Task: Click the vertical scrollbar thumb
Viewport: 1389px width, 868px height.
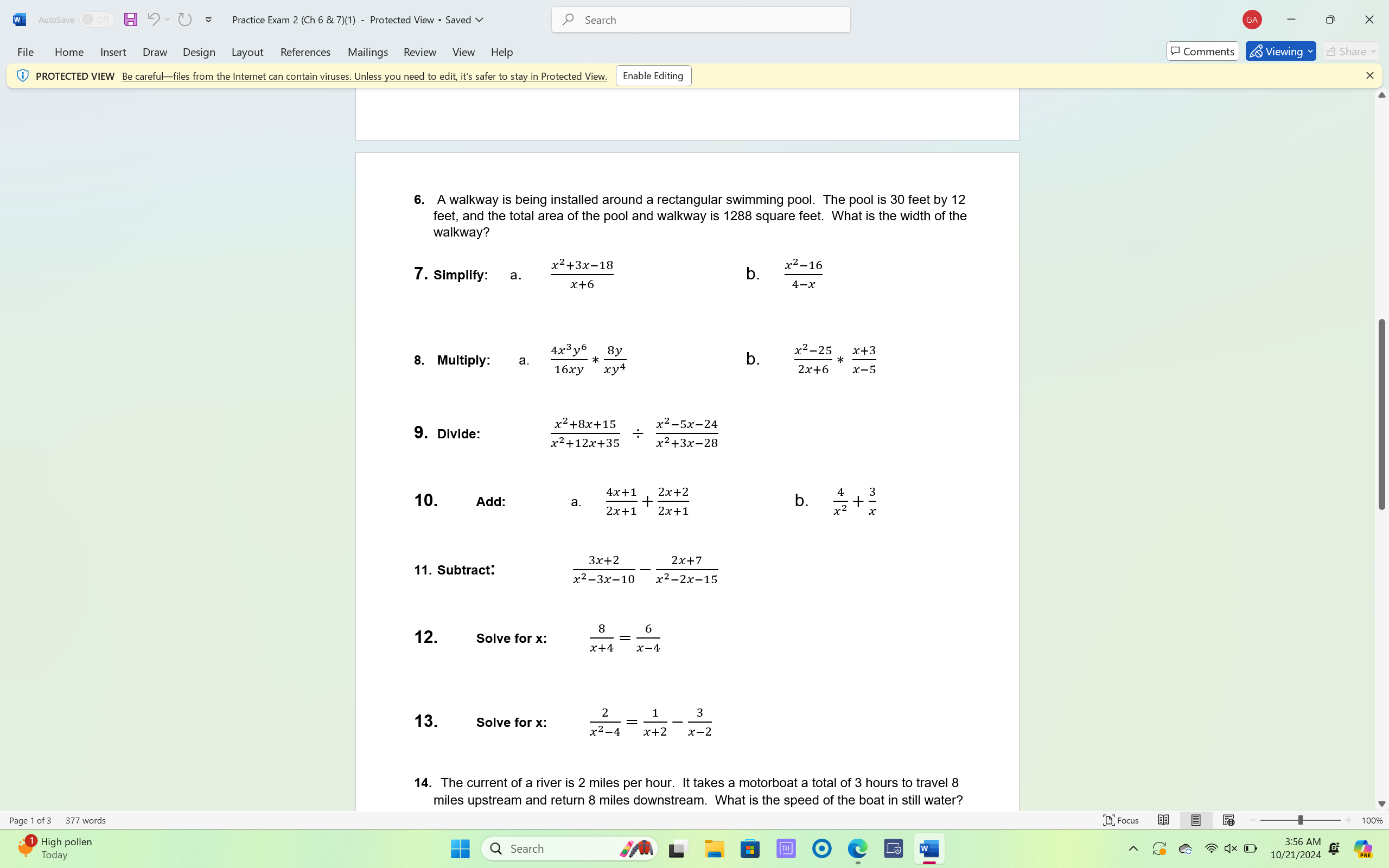Action: click(x=1381, y=414)
